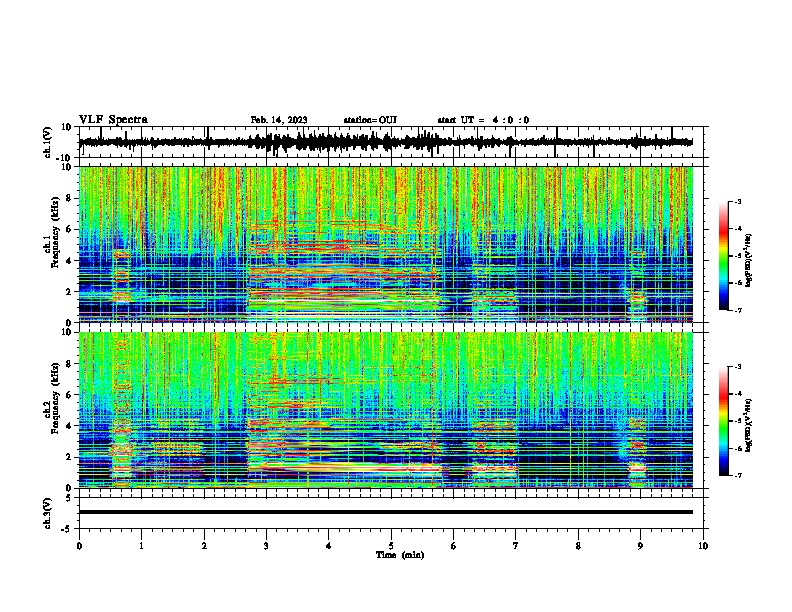Image resolution: width=792 pixels, height=612 pixels.
Task: Click time axis tick label "3"
Action: [x=266, y=546]
